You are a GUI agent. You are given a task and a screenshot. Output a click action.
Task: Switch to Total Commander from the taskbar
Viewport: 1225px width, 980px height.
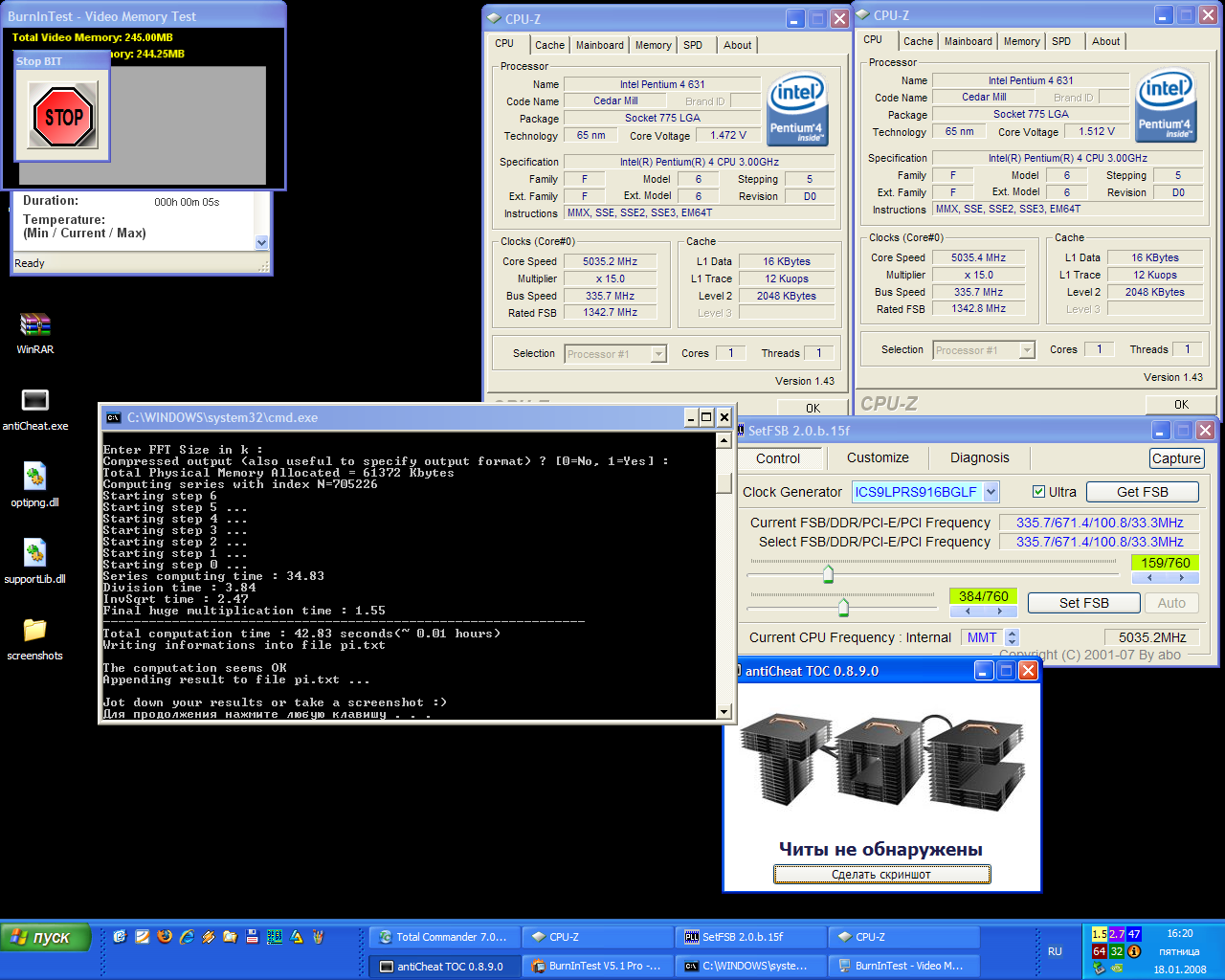click(x=444, y=937)
